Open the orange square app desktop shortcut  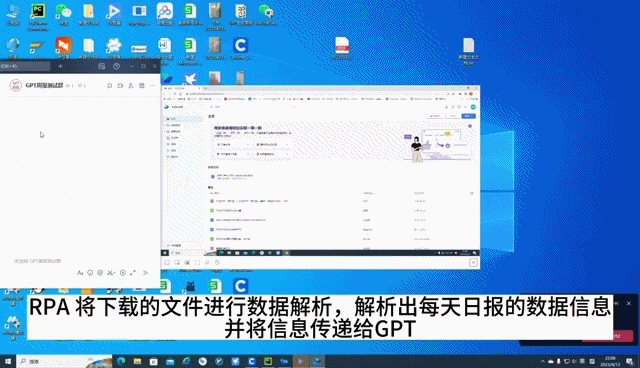pos(63,48)
